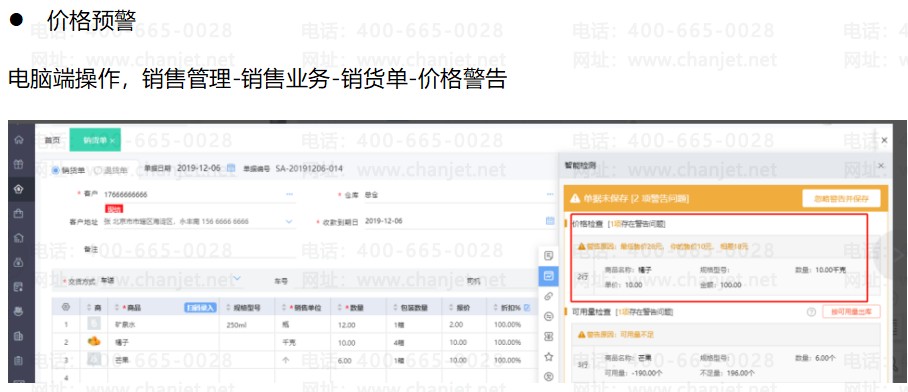The image size is (908, 392).
Task: Expand the 交货方式 dropdown arrow
Action: click(x=237, y=279)
